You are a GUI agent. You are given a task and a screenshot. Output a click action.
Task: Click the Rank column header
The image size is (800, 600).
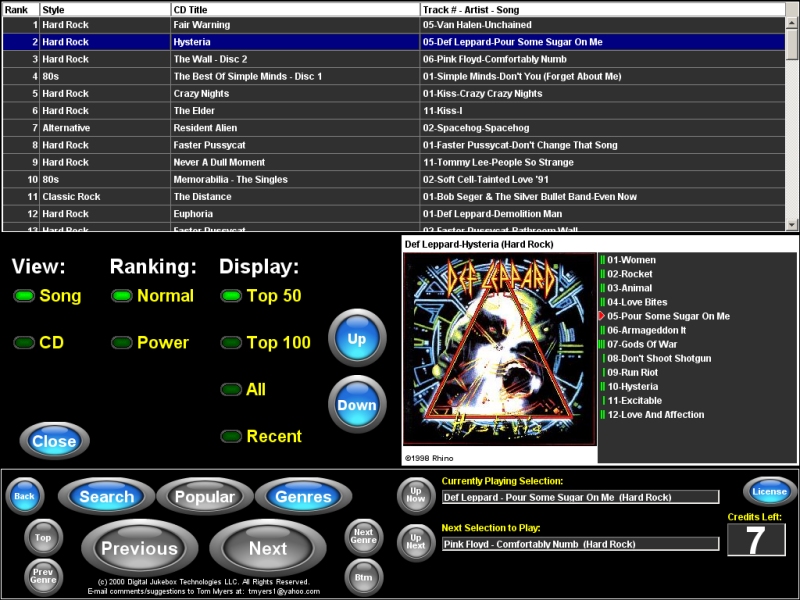[x=20, y=10]
